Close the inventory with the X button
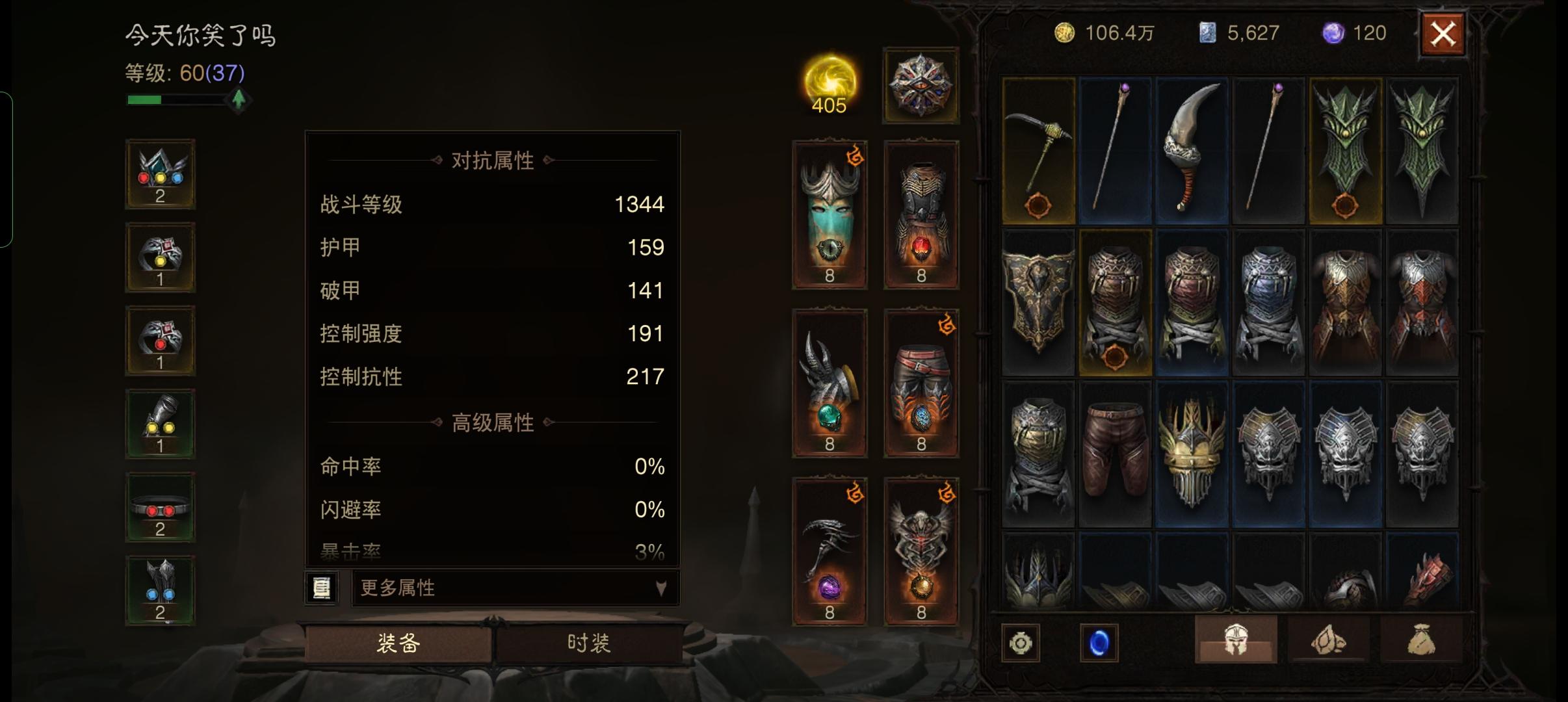 click(x=1443, y=33)
